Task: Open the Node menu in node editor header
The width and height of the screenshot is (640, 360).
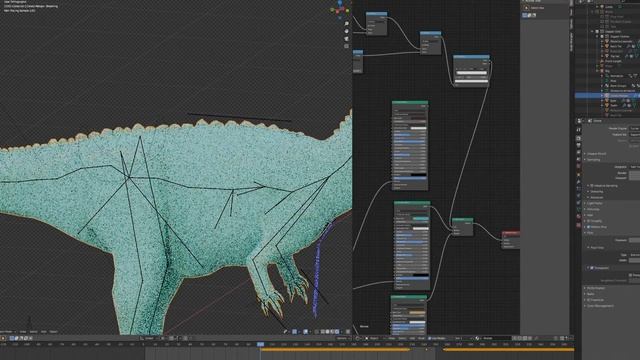Action: [x=420, y=338]
